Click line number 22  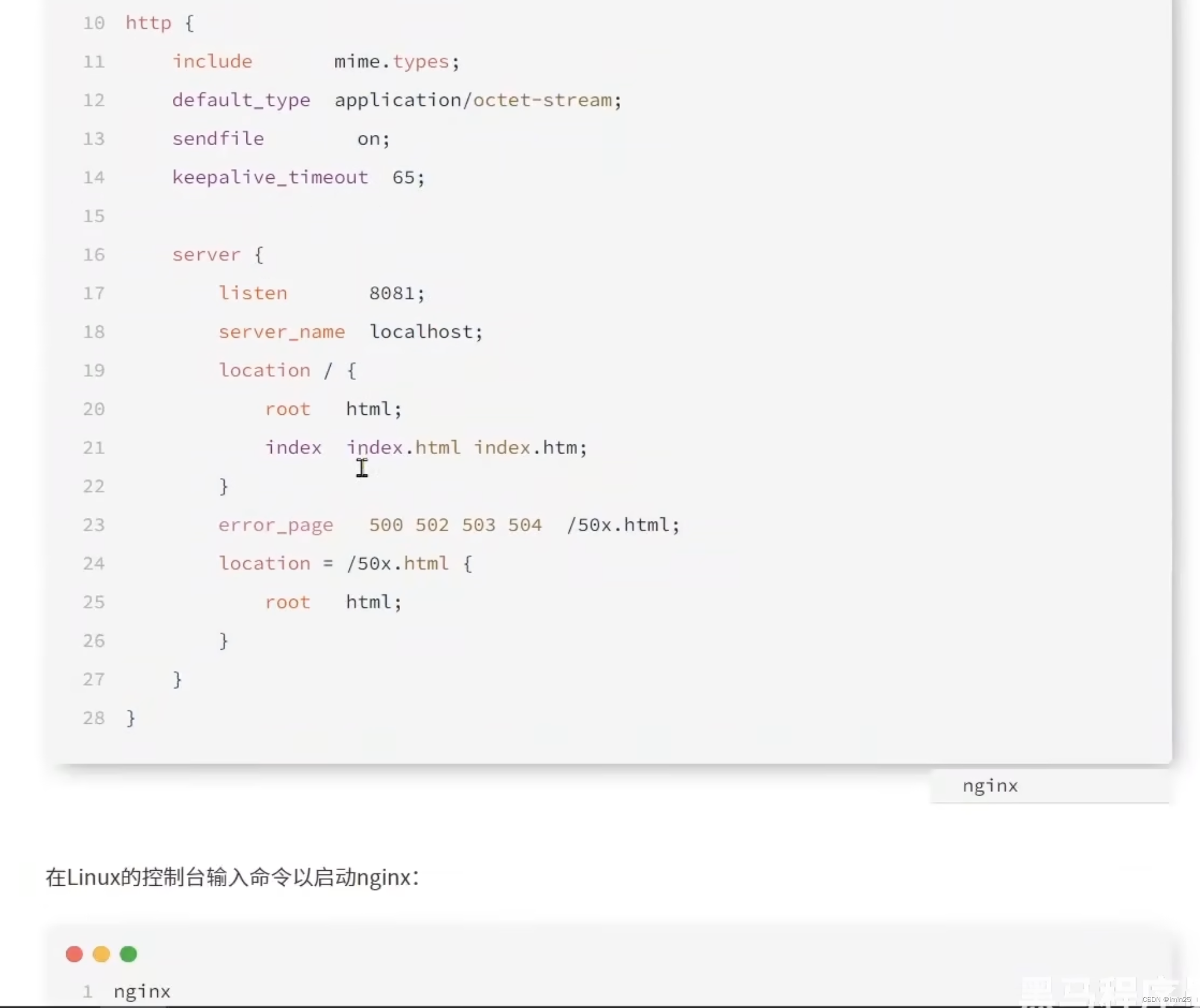(x=94, y=487)
